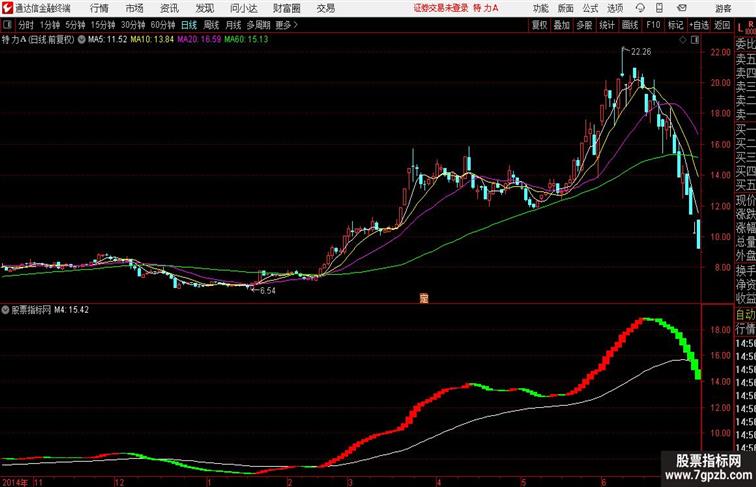
Task: Click the 特力A (日线 前复权) chart title
Action: (x=38, y=40)
